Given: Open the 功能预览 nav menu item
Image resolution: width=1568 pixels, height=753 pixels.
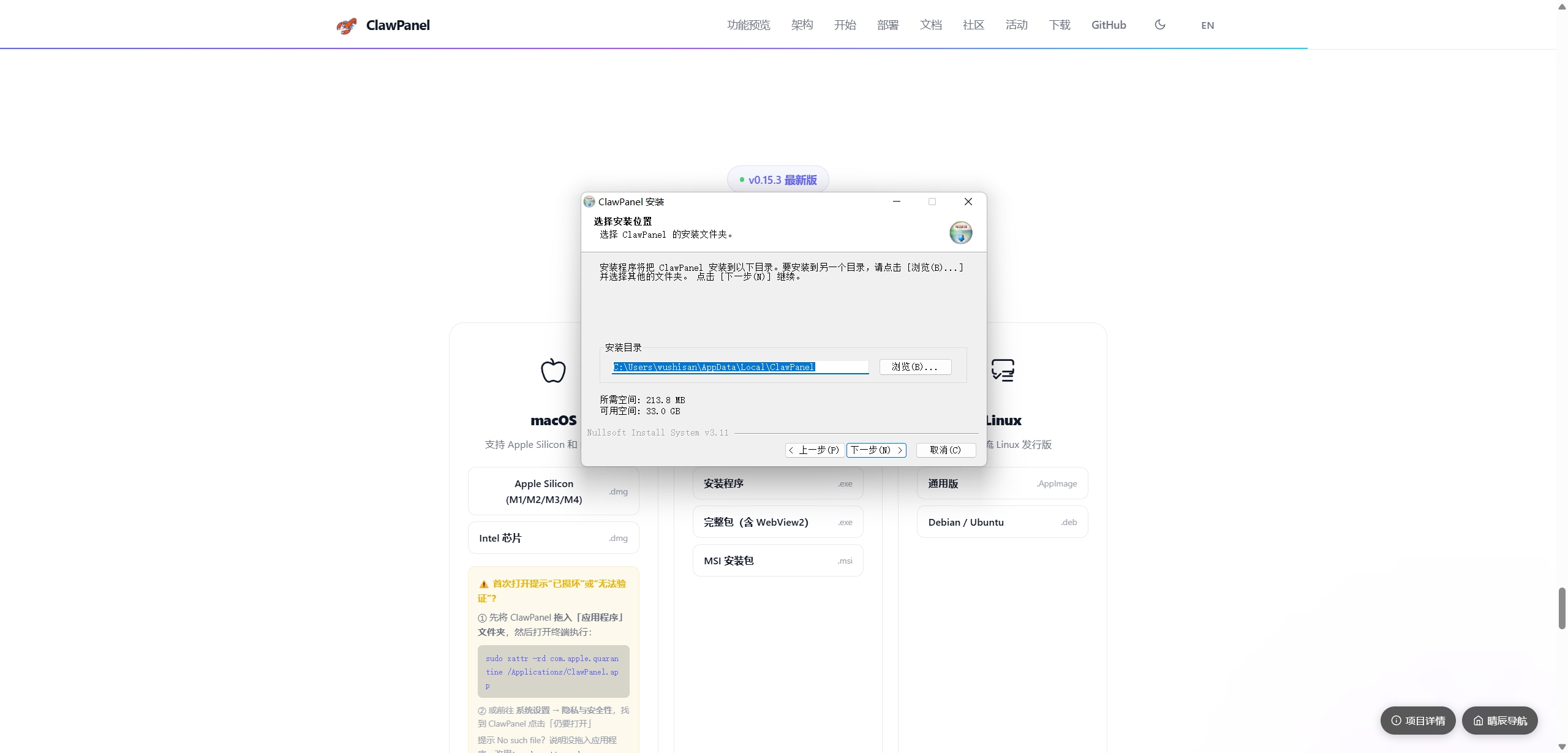Looking at the screenshot, I should (x=748, y=25).
